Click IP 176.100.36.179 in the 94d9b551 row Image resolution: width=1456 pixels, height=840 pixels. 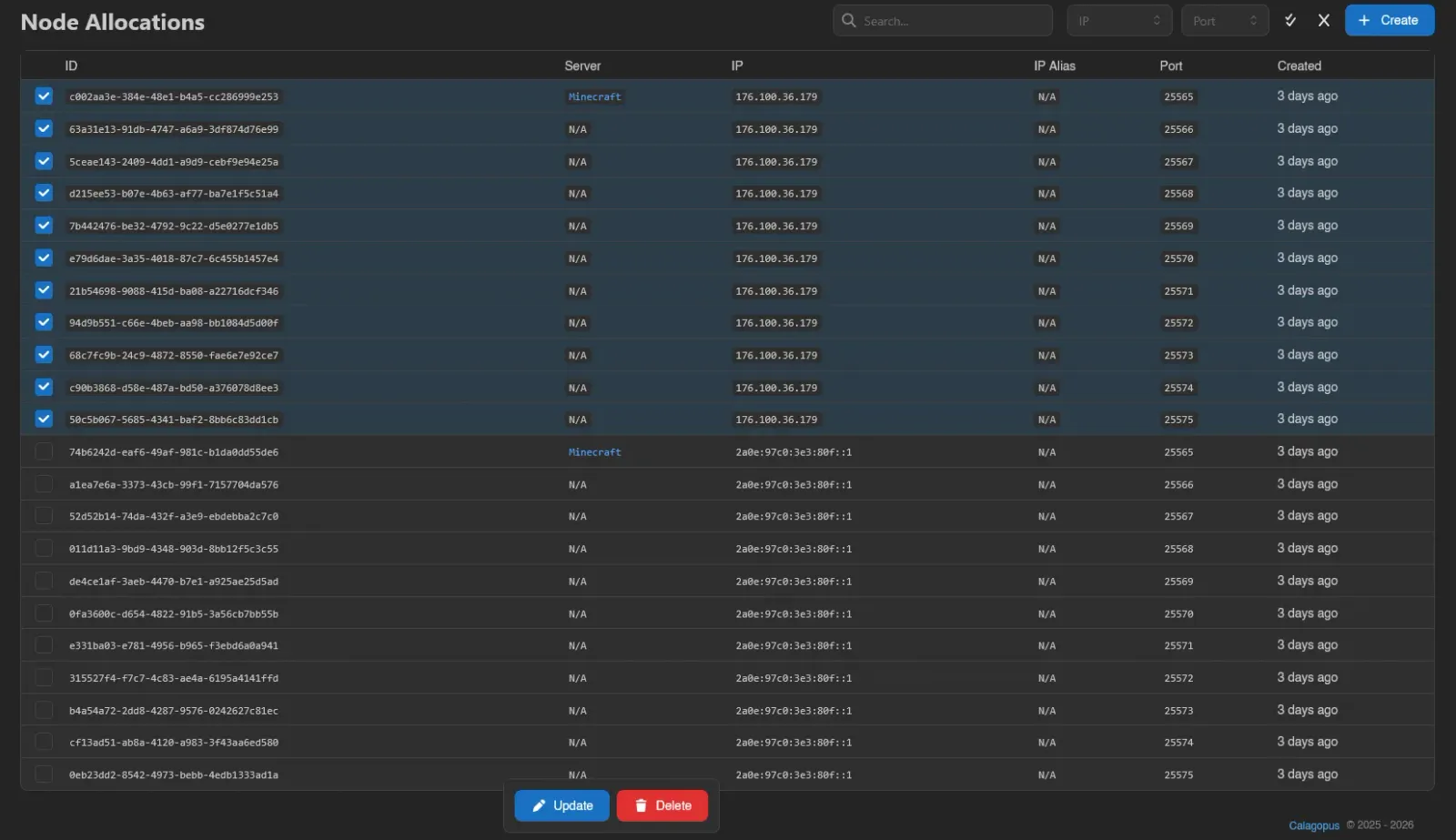776,323
